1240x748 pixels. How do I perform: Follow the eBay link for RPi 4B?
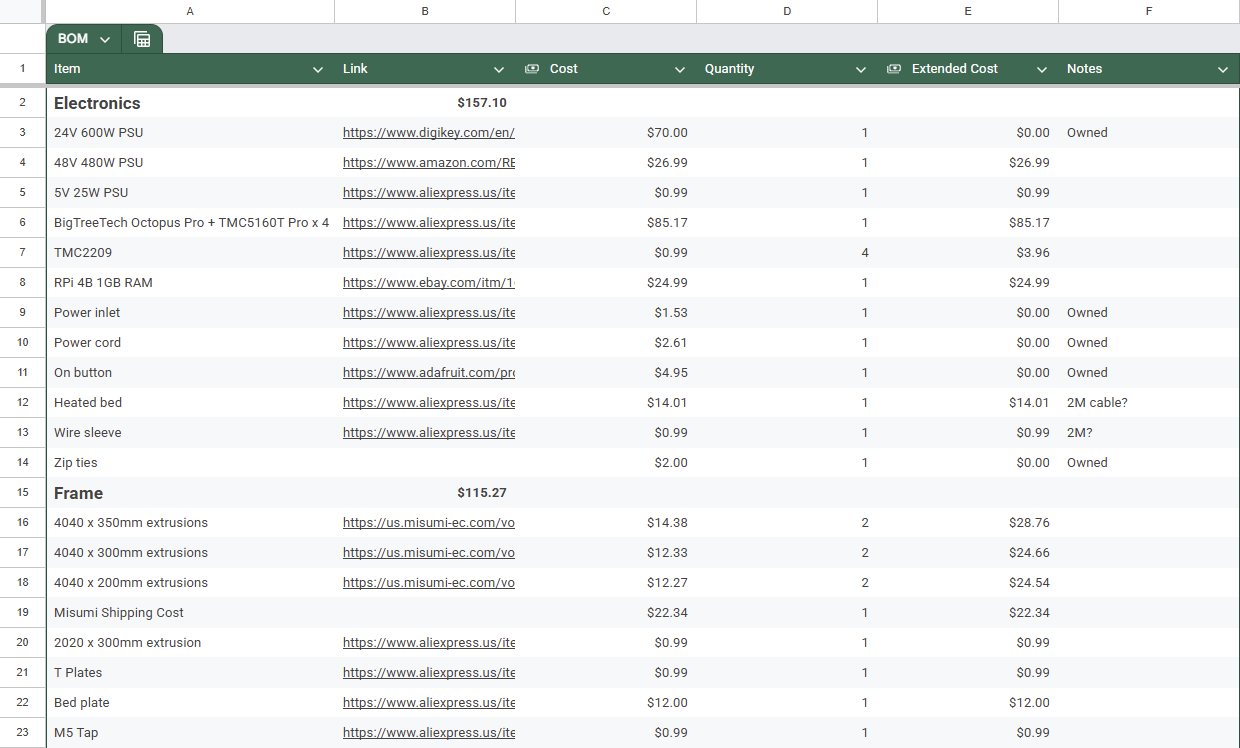coord(428,283)
